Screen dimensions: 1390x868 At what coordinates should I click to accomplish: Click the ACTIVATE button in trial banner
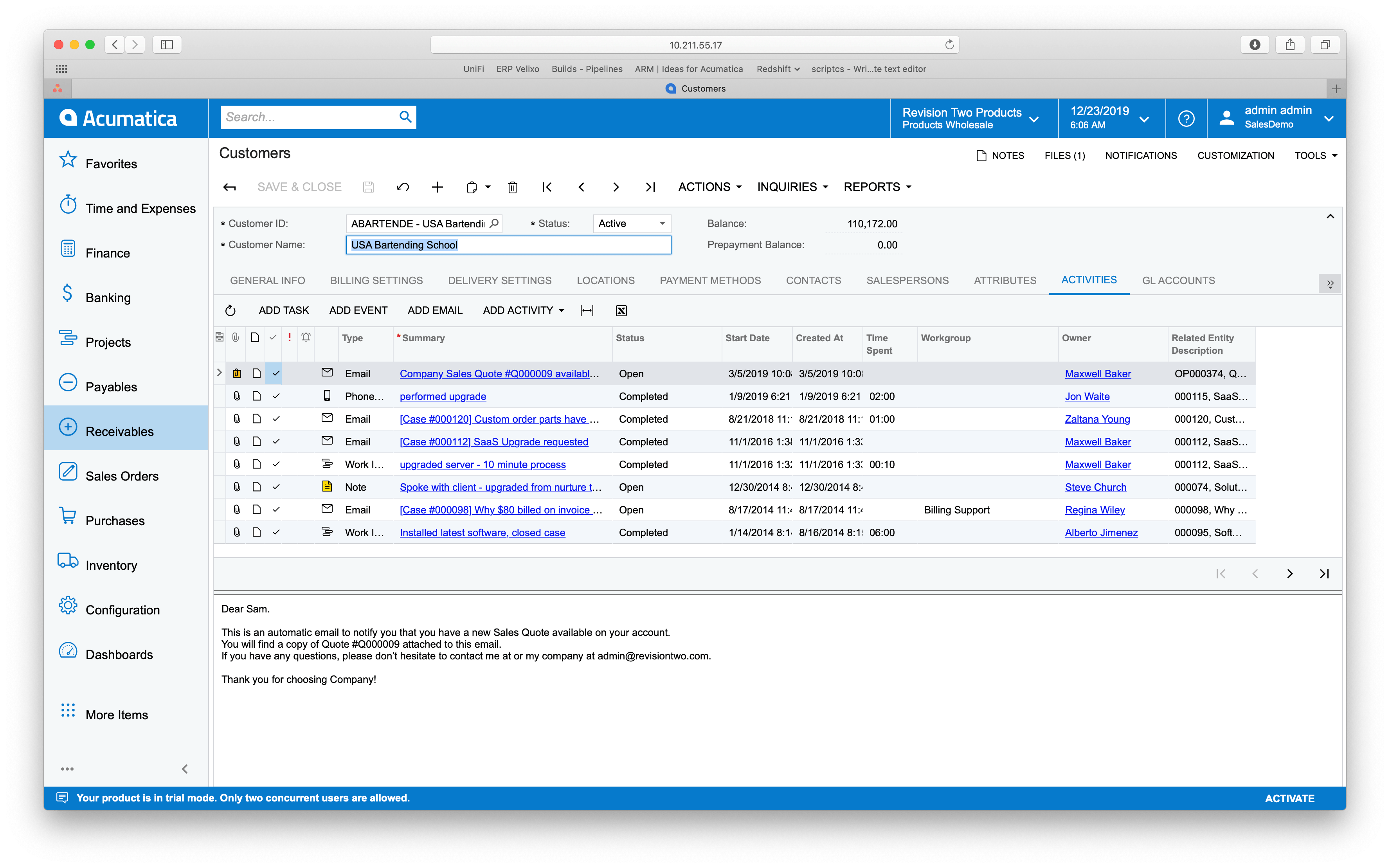coord(1289,798)
